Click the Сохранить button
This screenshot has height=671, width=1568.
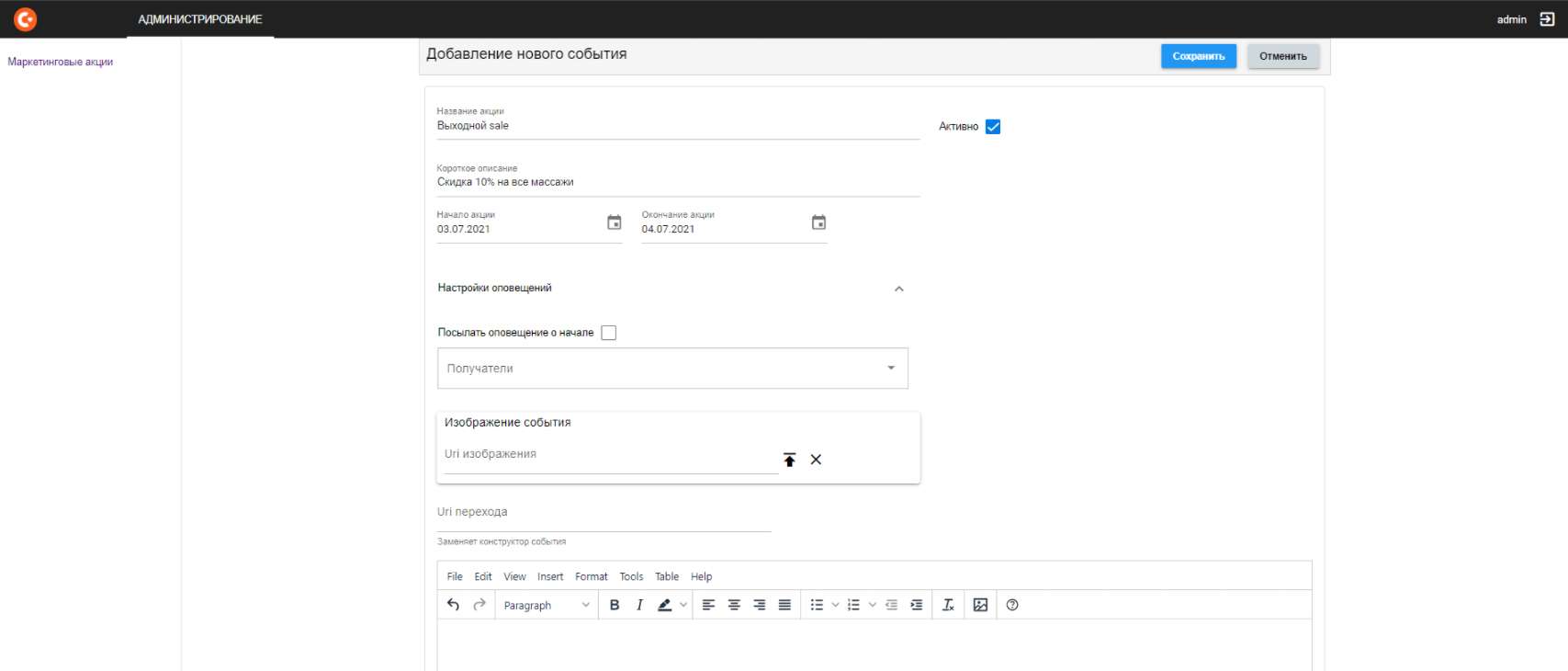coord(1198,56)
